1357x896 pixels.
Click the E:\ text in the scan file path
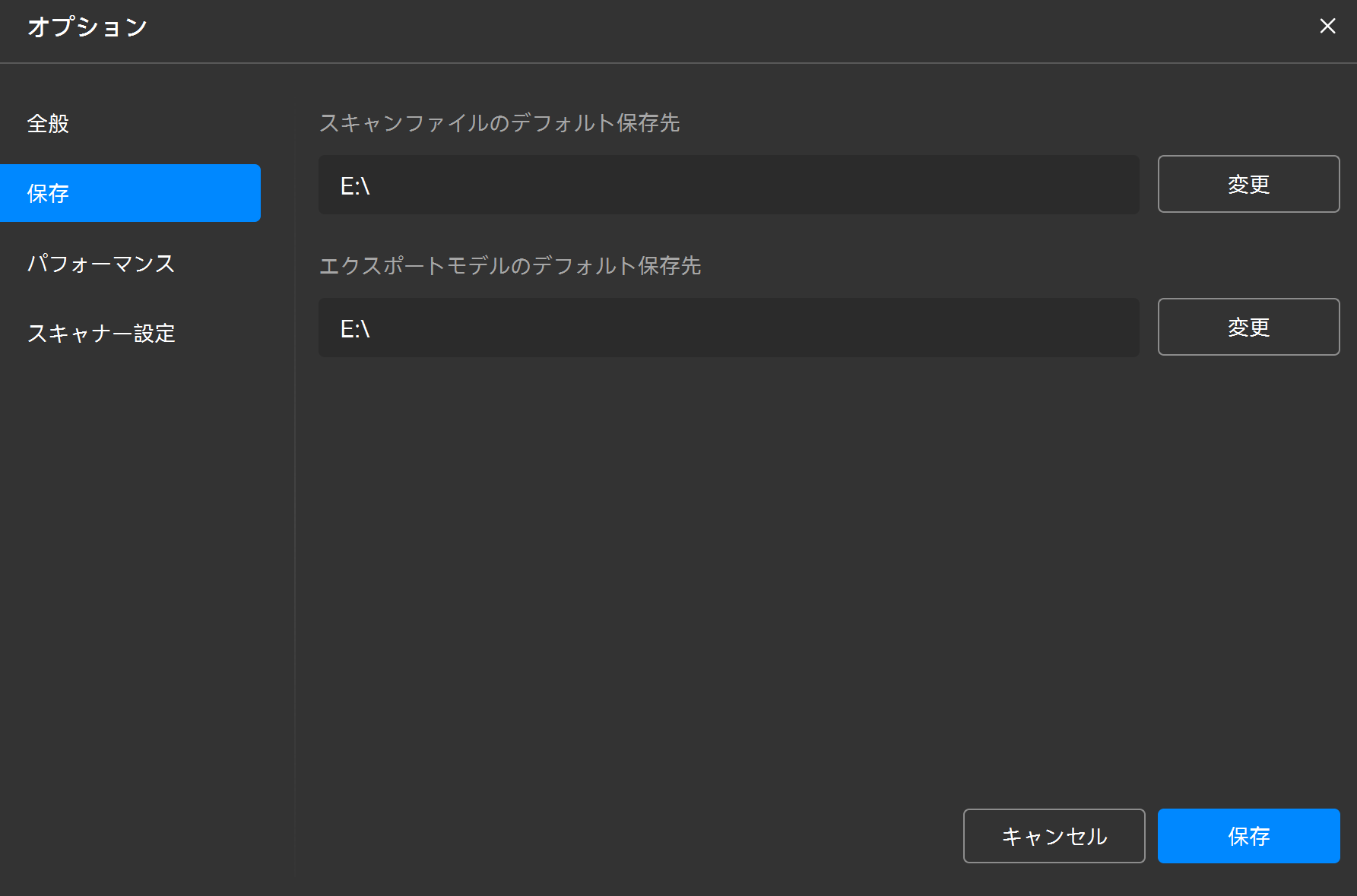tap(355, 186)
